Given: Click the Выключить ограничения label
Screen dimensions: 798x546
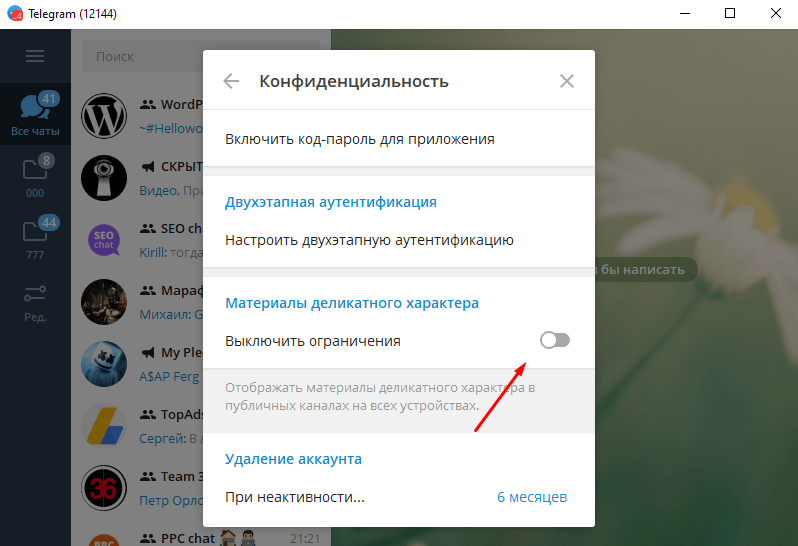Looking at the screenshot, I should click(312, 341).
